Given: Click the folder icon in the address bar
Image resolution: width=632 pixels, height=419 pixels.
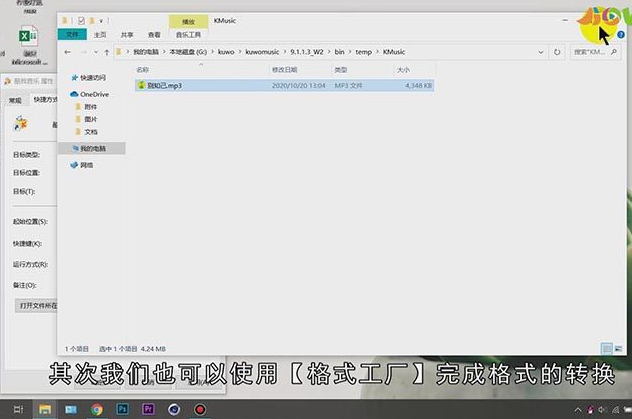Looking at the screenshot, I should pyautogui.click(x=119, y=52).
